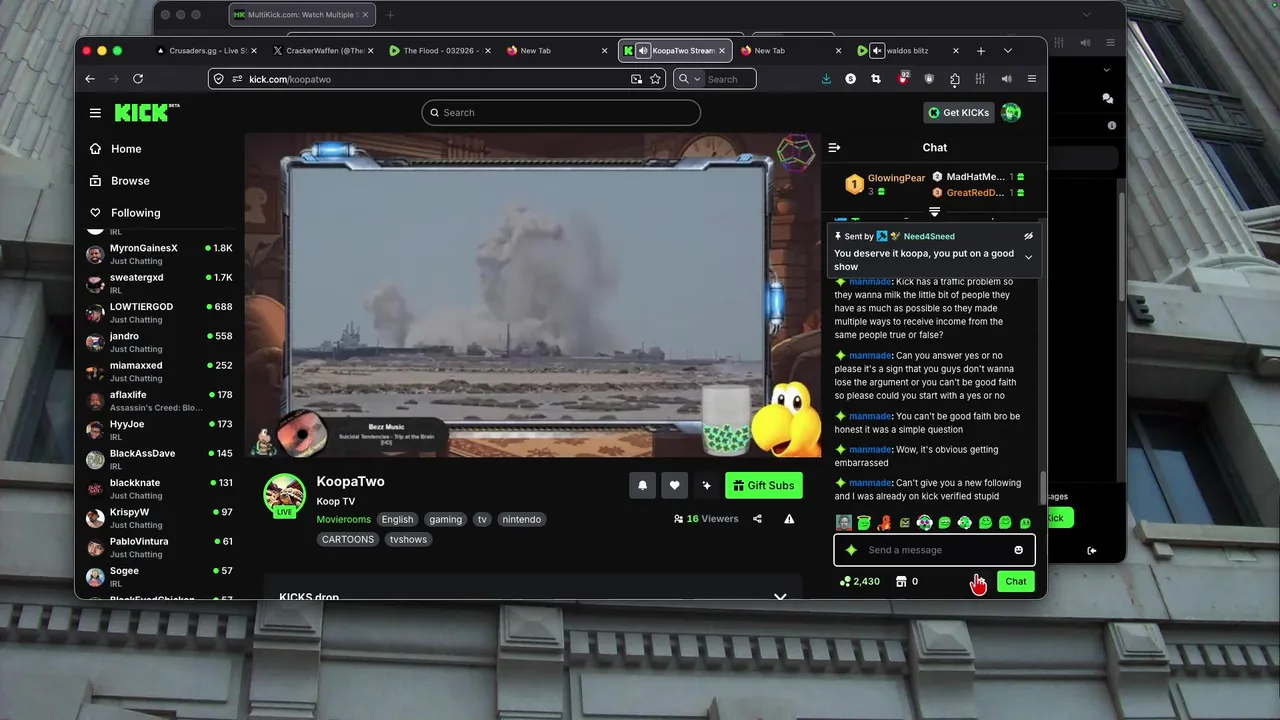Reload the current page
The height and width of the screenshot is (720, 1280).
138,79
